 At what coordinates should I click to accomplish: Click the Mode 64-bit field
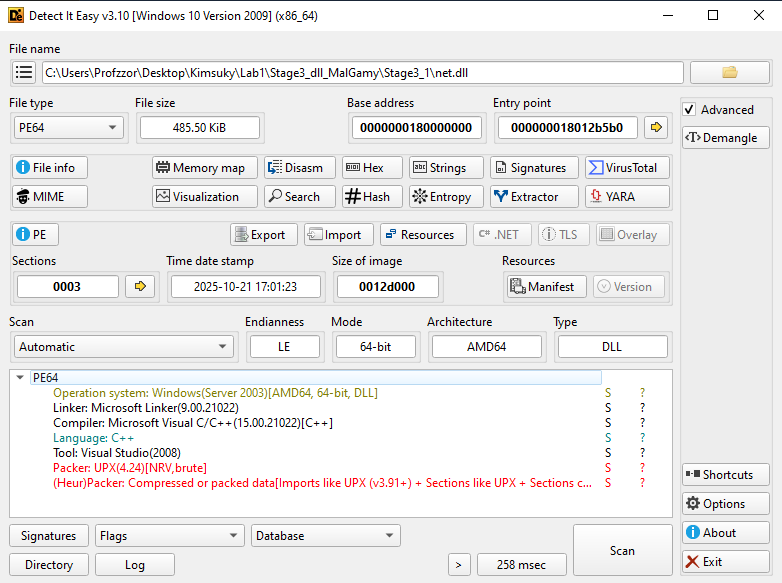pos(376,347)
